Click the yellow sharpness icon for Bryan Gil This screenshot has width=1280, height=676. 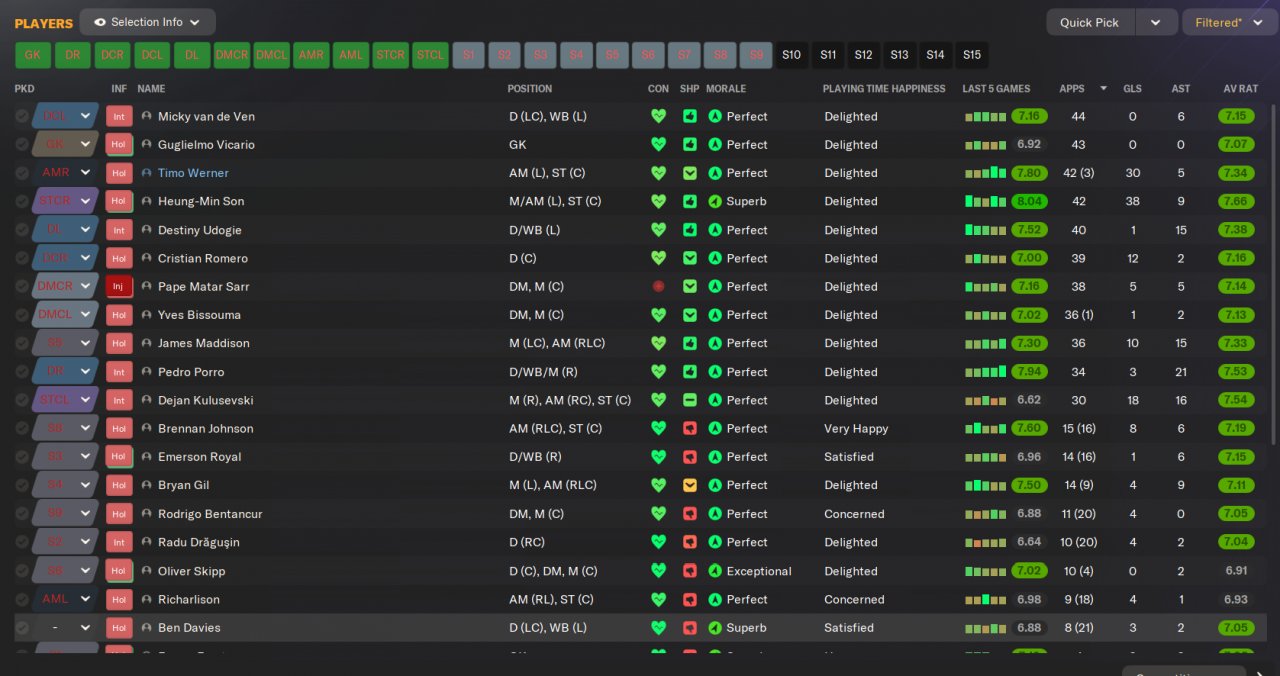pyautogui.click(x=690, y=485)
